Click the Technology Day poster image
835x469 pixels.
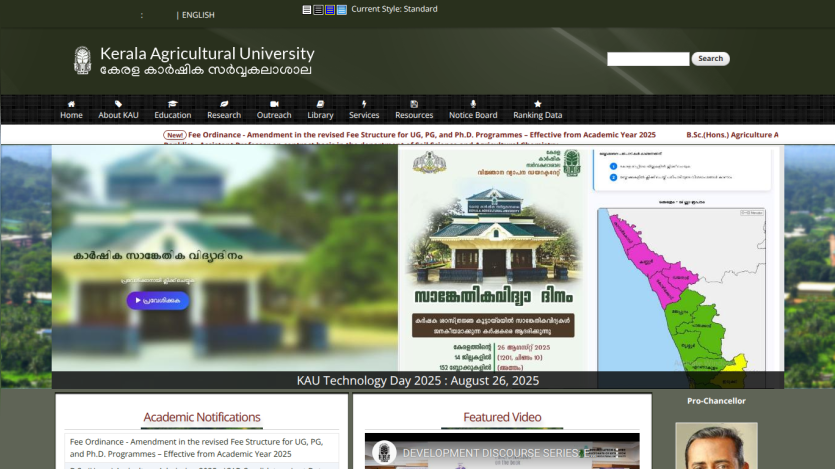coord(493,259)
